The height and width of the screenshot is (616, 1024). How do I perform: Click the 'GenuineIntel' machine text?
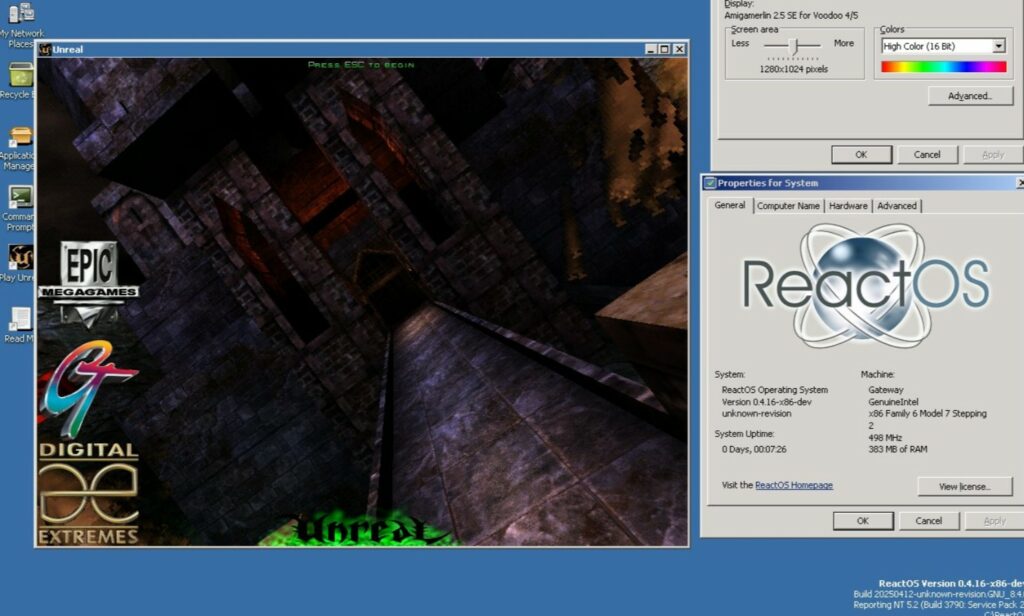893,402
